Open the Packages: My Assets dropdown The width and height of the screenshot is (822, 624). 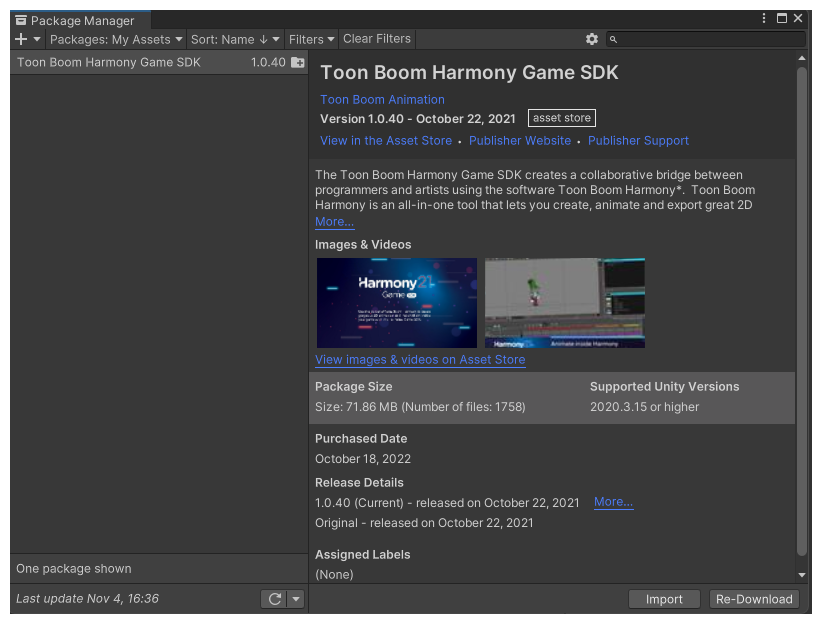click(116, 39)
